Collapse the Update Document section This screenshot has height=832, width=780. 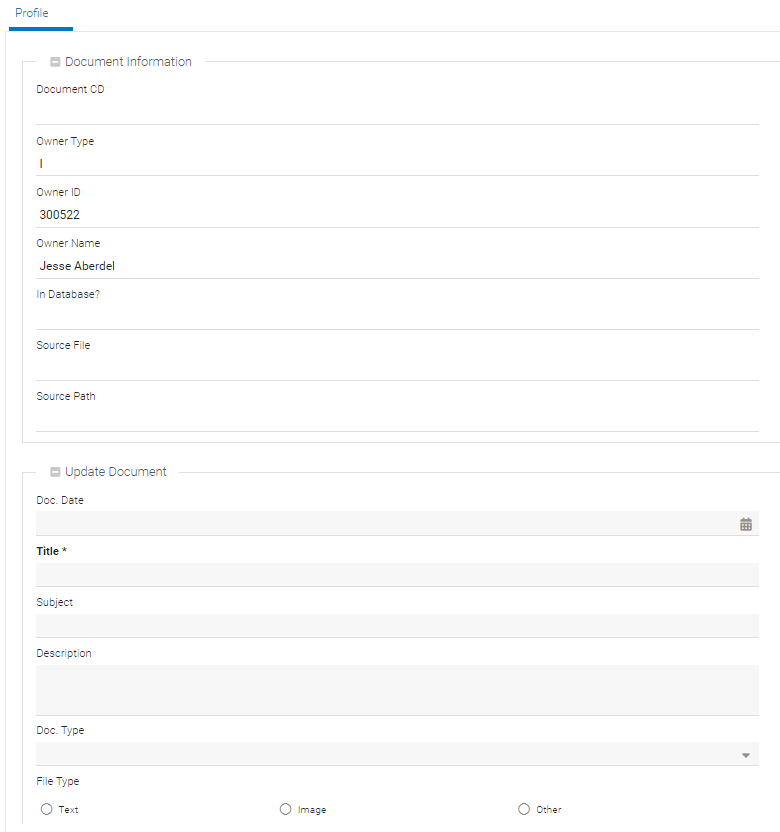pos(56,472)
